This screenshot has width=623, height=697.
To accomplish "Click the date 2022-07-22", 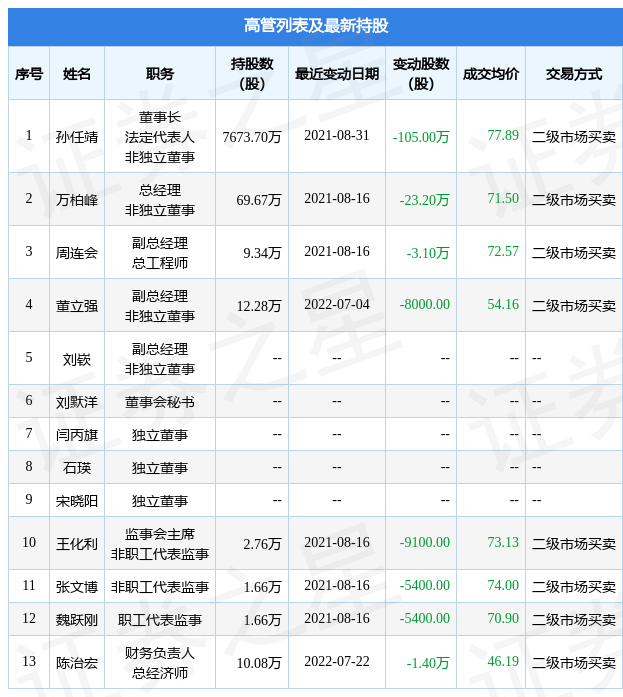I will coord(337,661).
